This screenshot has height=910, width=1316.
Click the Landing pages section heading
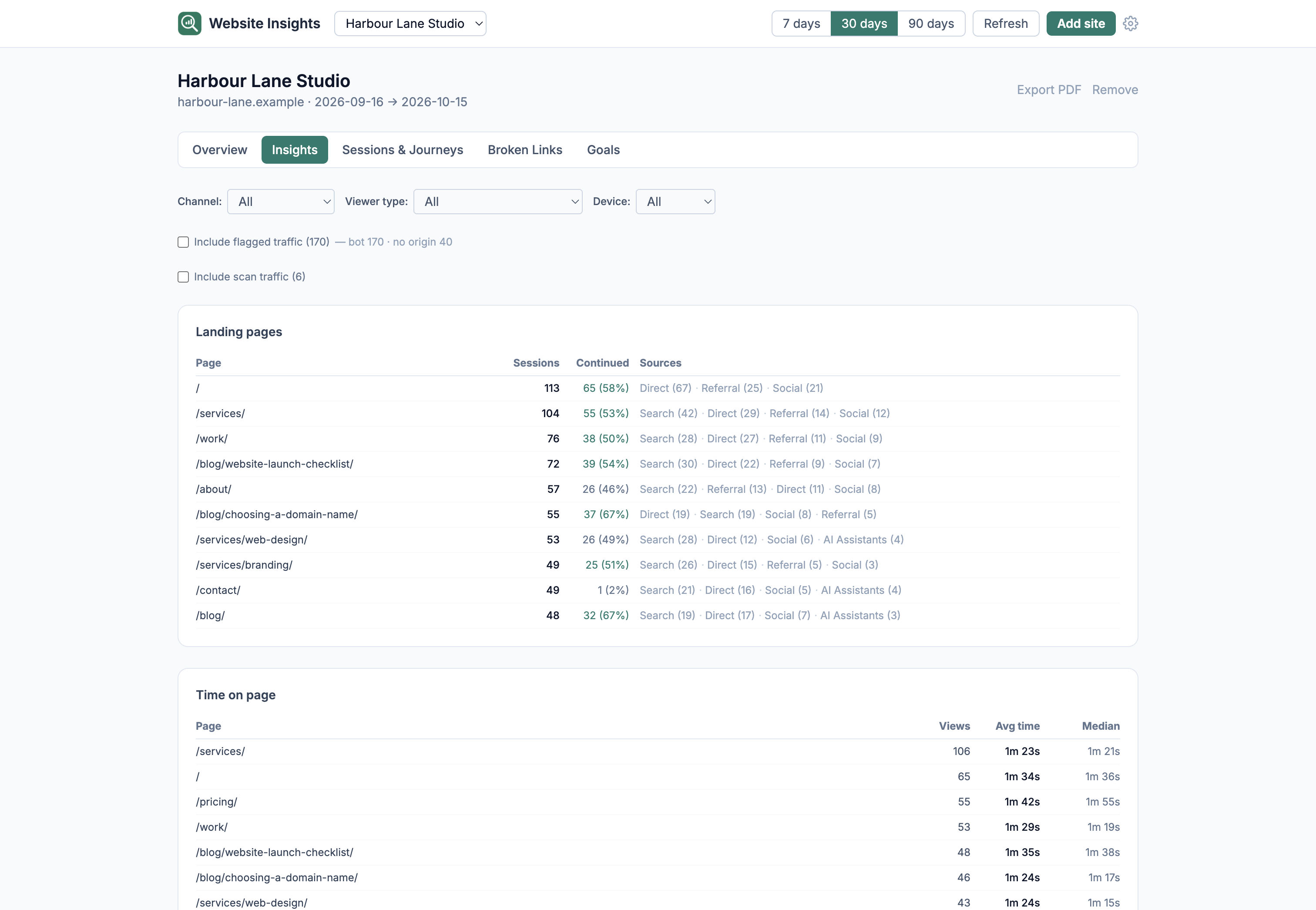[x=239, y=332]
